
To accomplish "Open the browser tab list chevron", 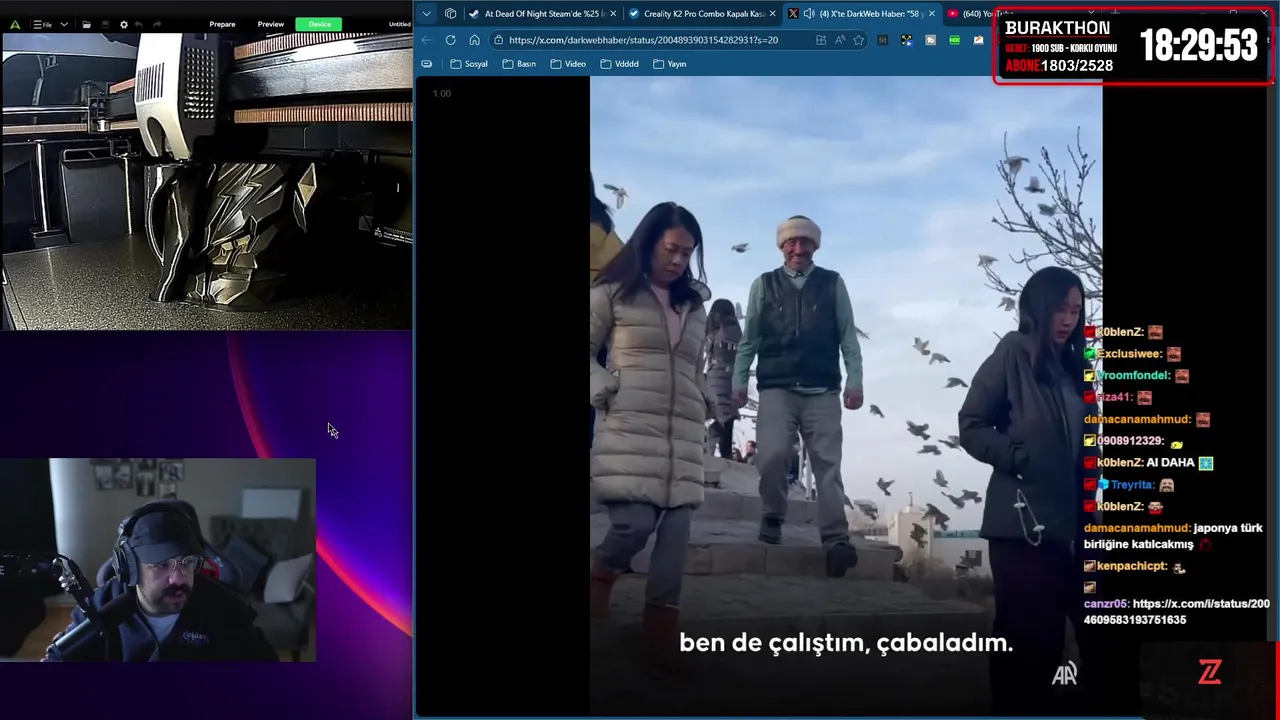I will tap(427, 14).
